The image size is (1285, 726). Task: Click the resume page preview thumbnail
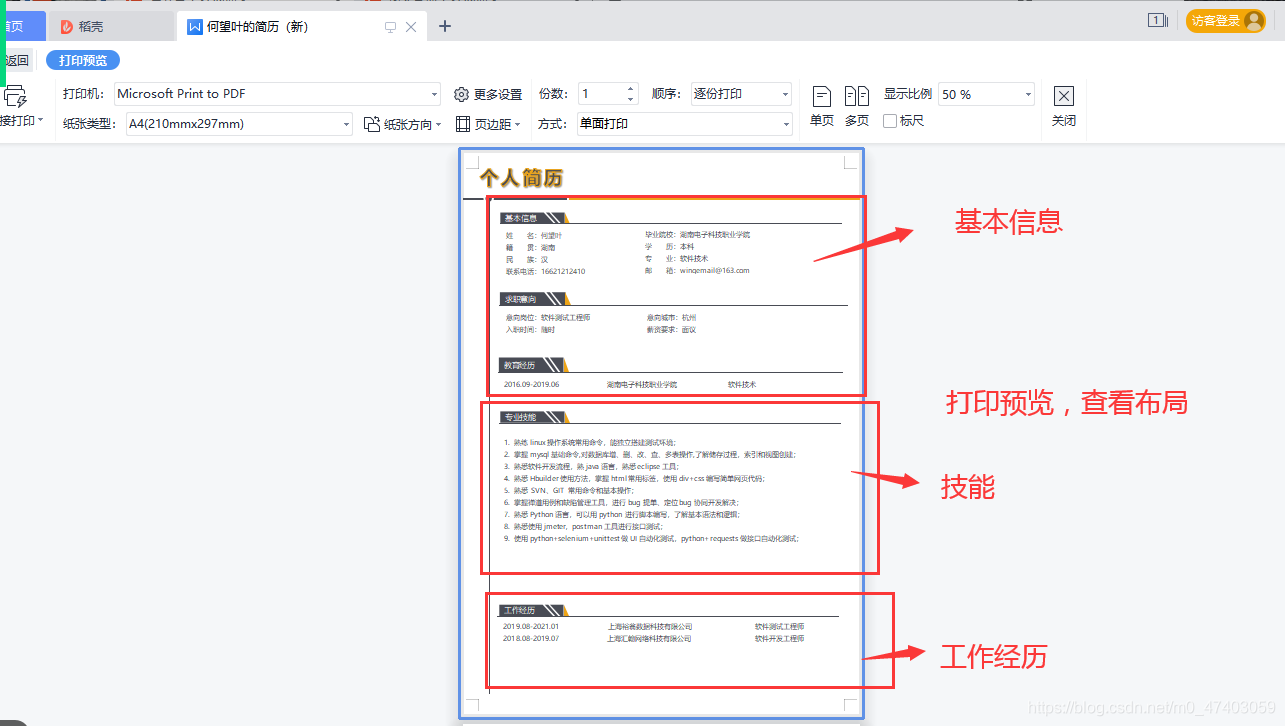click(662, 433)
